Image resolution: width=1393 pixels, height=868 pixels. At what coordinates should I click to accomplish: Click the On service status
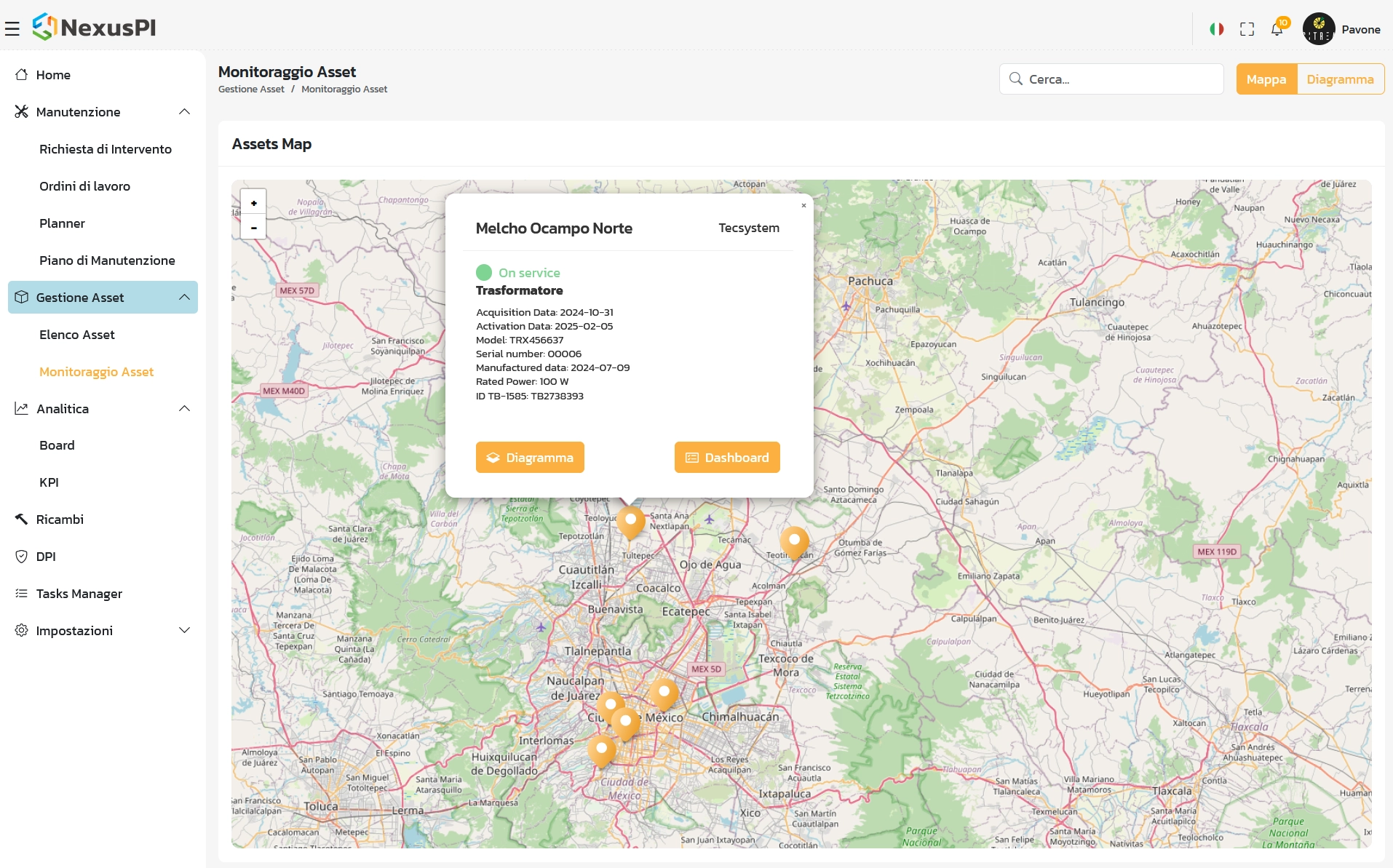click(x=518, y=272)
